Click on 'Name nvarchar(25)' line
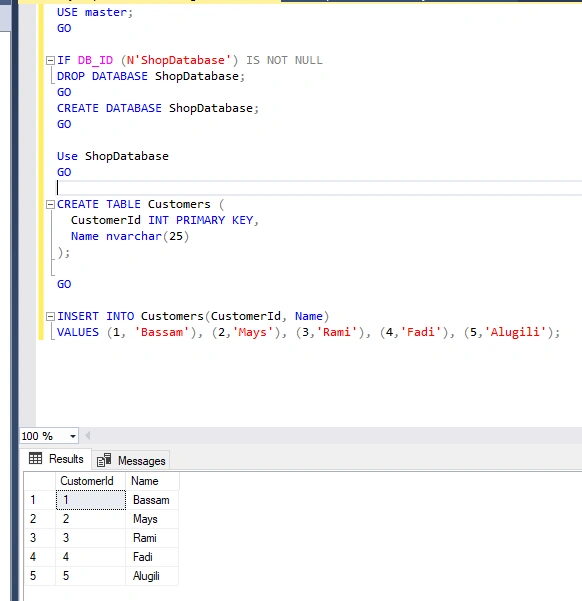Screen dimensions: 582x601 [130, 236]
